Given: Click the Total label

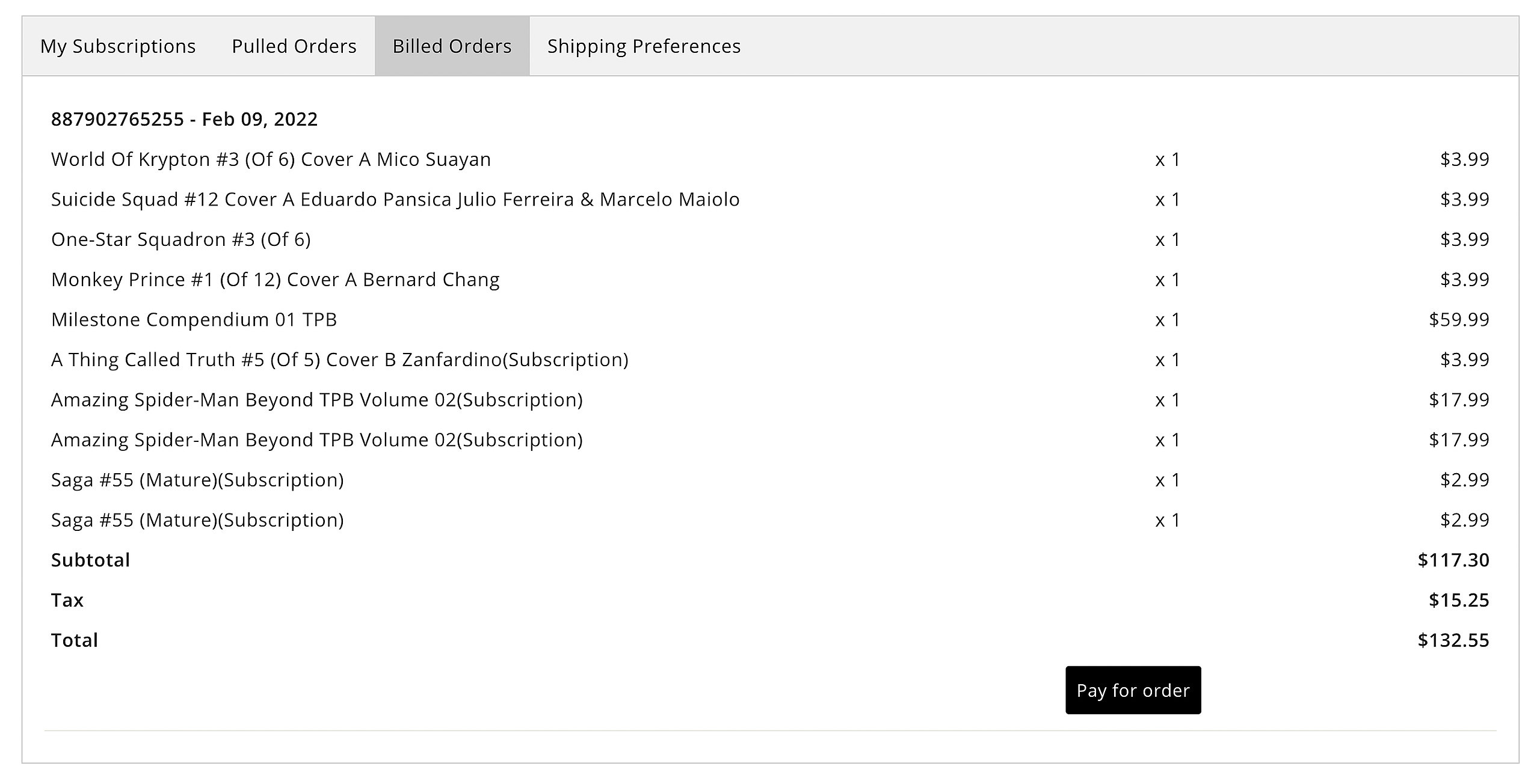Looking at the screenshot, I should 75,640.
